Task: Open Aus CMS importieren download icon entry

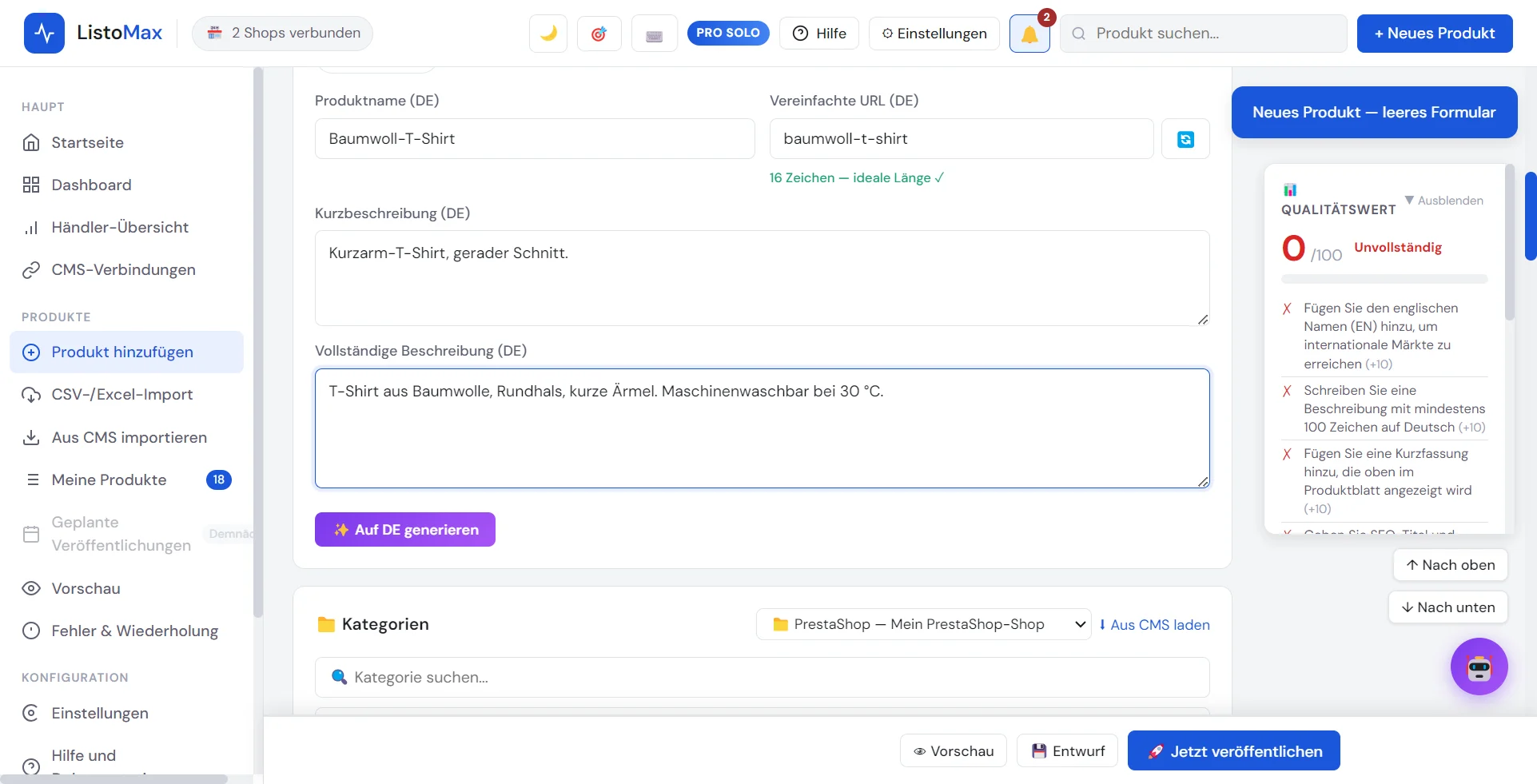Action: pyautogui.click(x=126, y=437)
